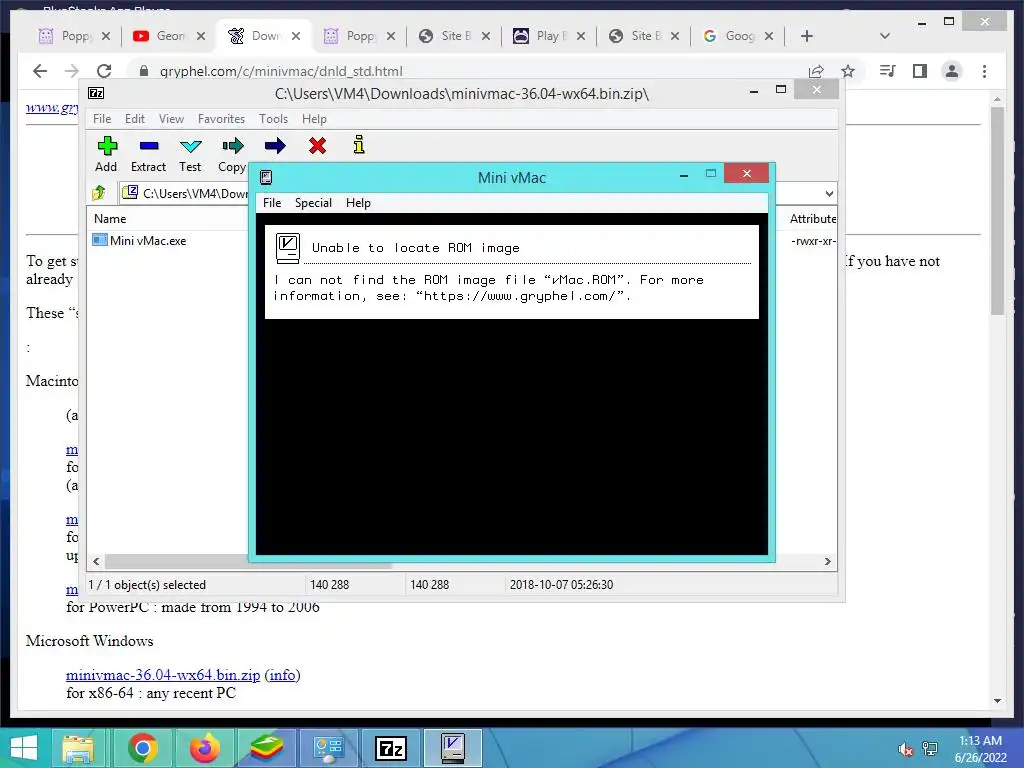
Task: Go forward in Chrome browser
Action: point(72,71)
